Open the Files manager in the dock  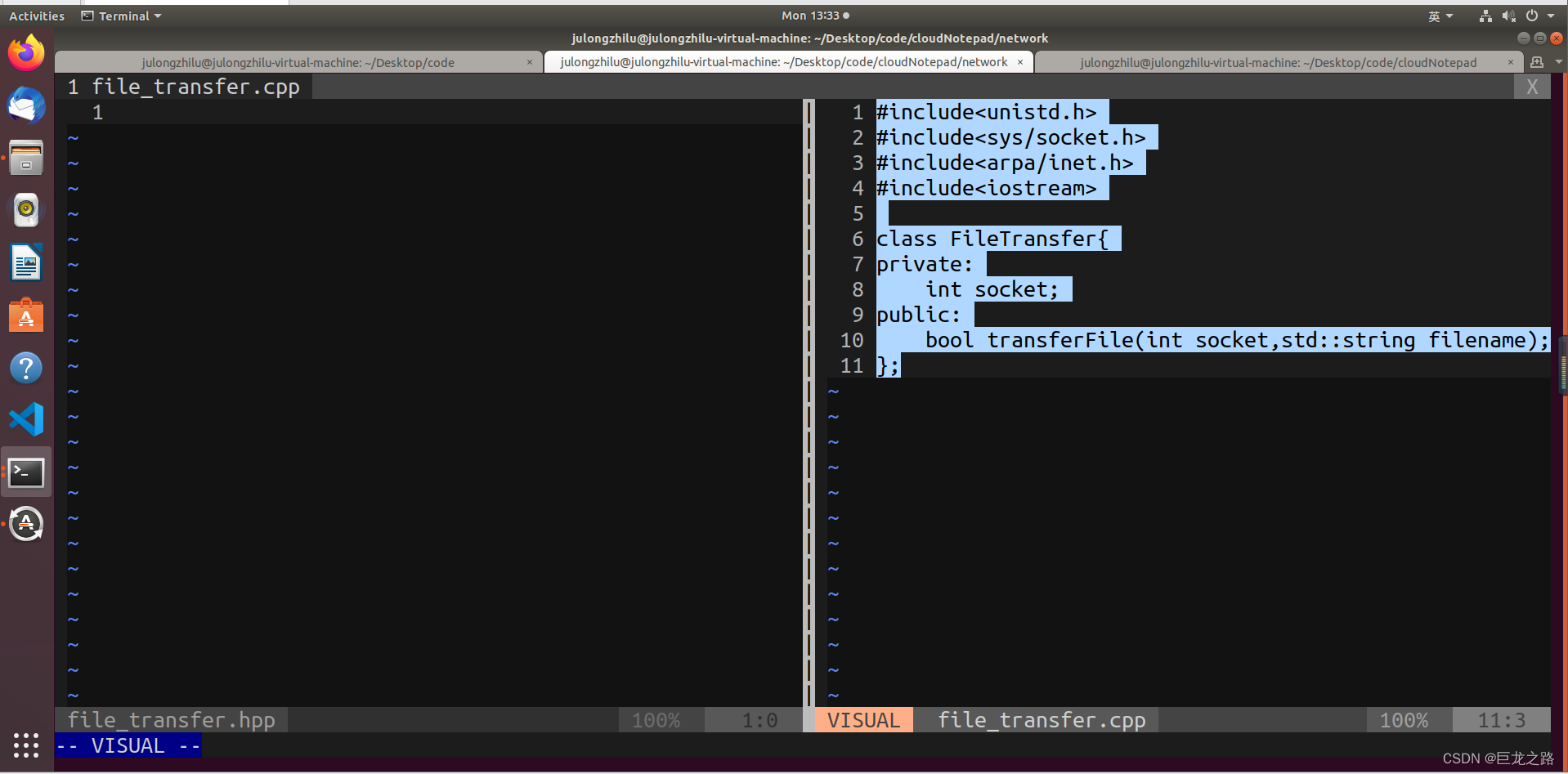tap(26, 158)
